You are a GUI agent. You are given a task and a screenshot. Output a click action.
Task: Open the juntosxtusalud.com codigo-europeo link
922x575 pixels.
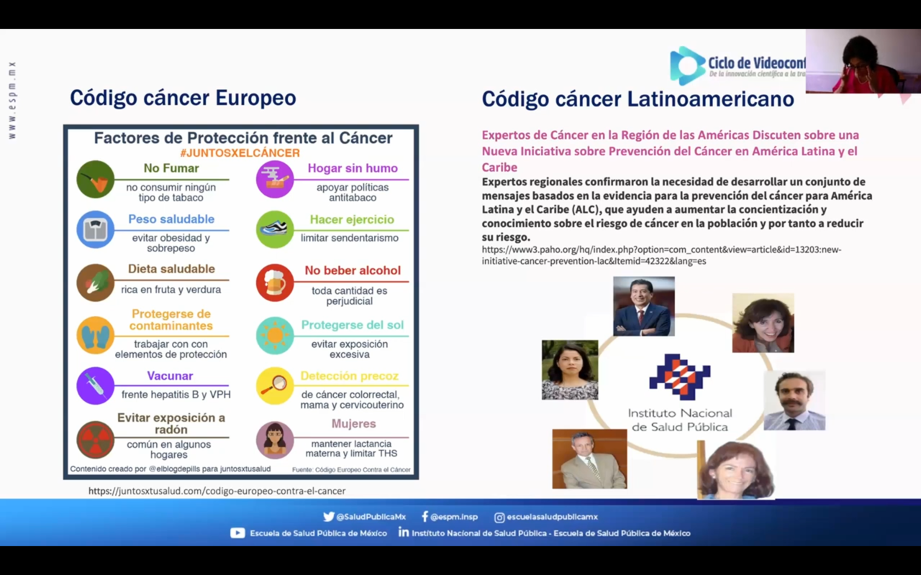(217, 491)
